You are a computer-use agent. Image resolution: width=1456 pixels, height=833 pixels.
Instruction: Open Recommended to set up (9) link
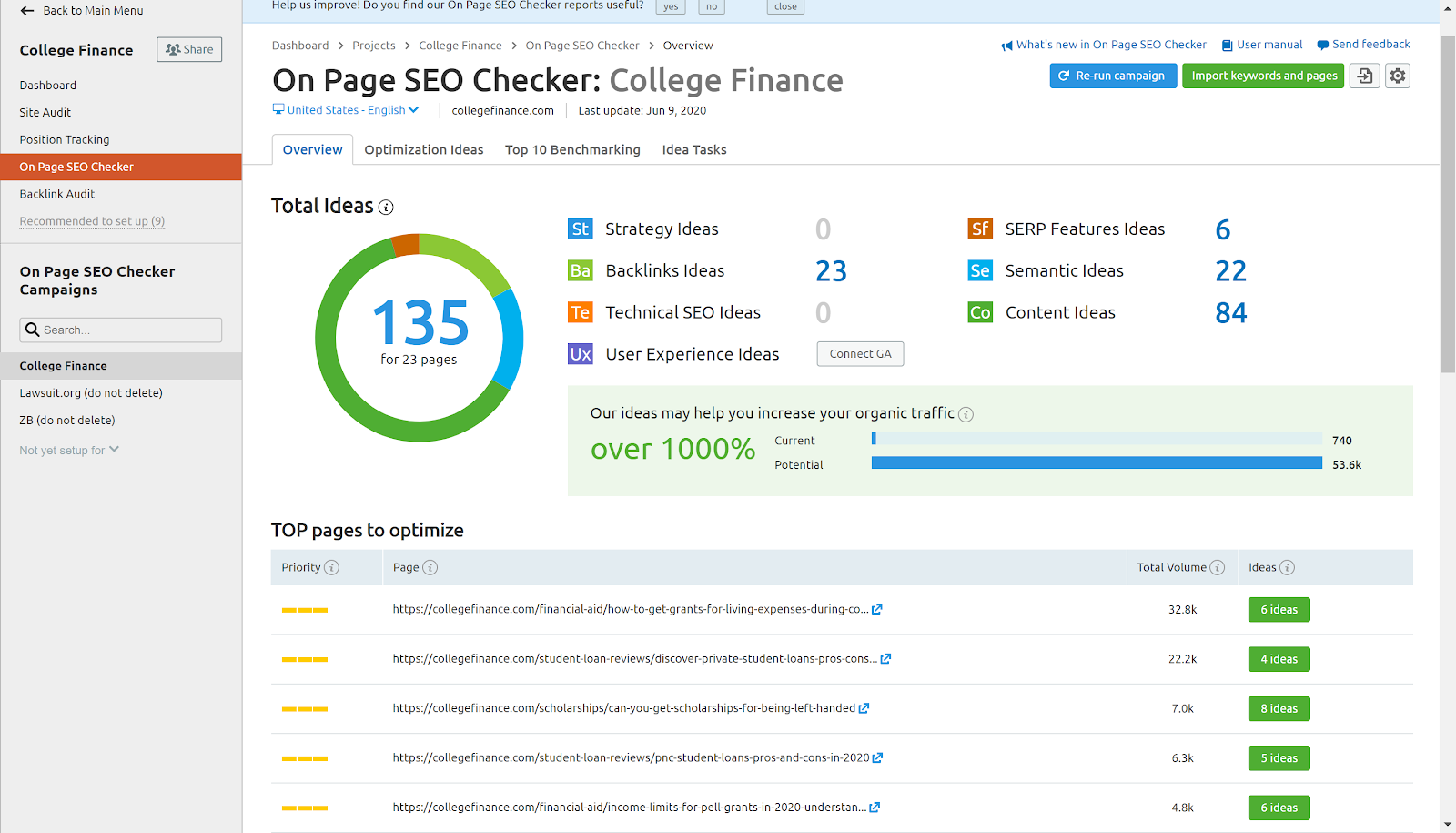point(92,221)
